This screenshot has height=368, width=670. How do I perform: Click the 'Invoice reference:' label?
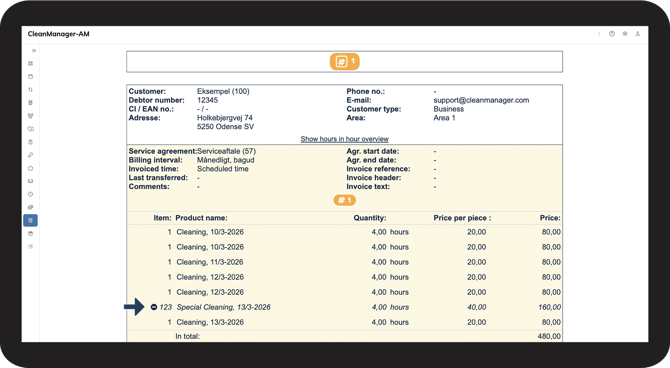378,169
